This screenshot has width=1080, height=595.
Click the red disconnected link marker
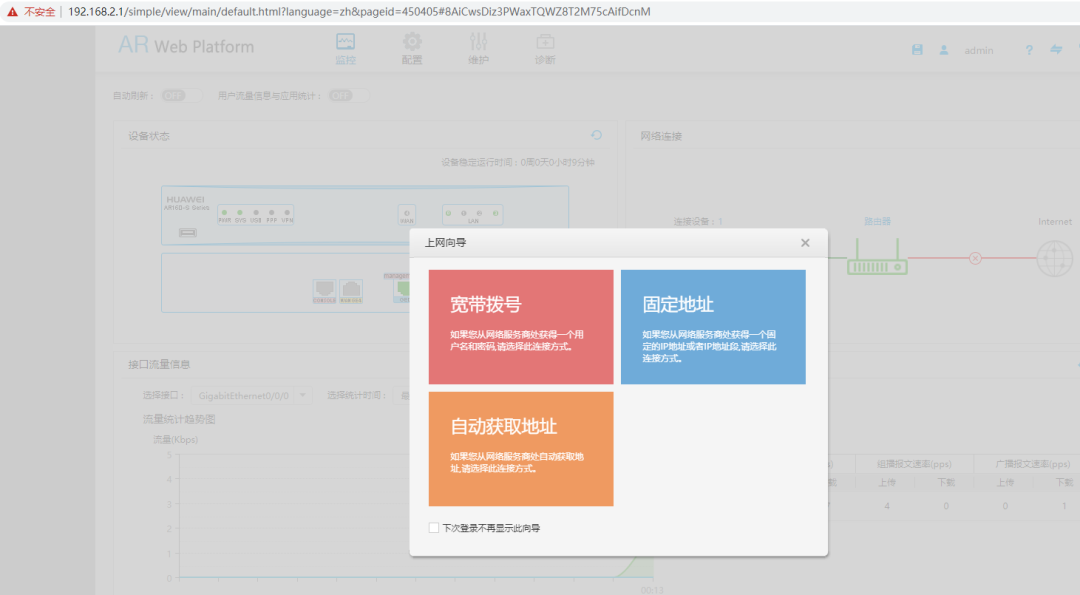pyautogui.click(x=975, y=258)
